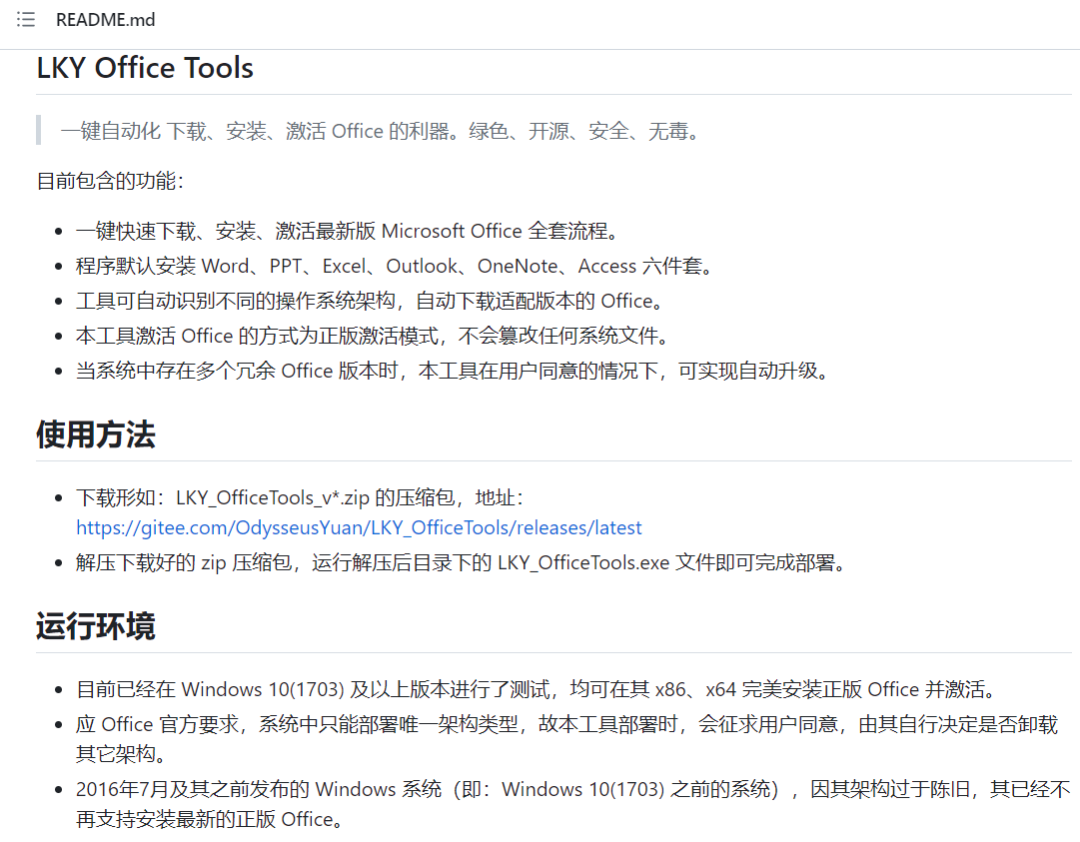
Task: Click bullet 解压下载好的 zip 压缩包
Action: [461, 563]
